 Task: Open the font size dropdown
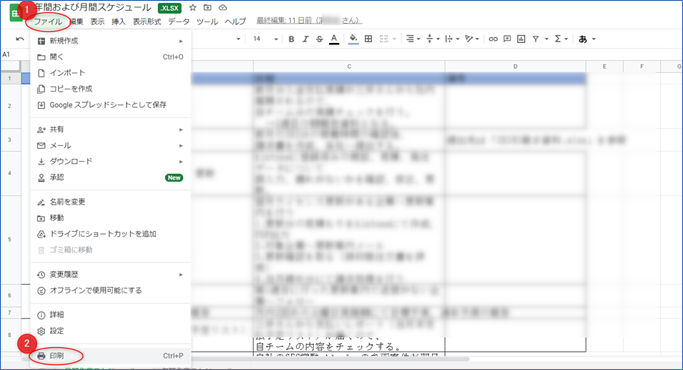pyautogui.click(x=265, y=39)
